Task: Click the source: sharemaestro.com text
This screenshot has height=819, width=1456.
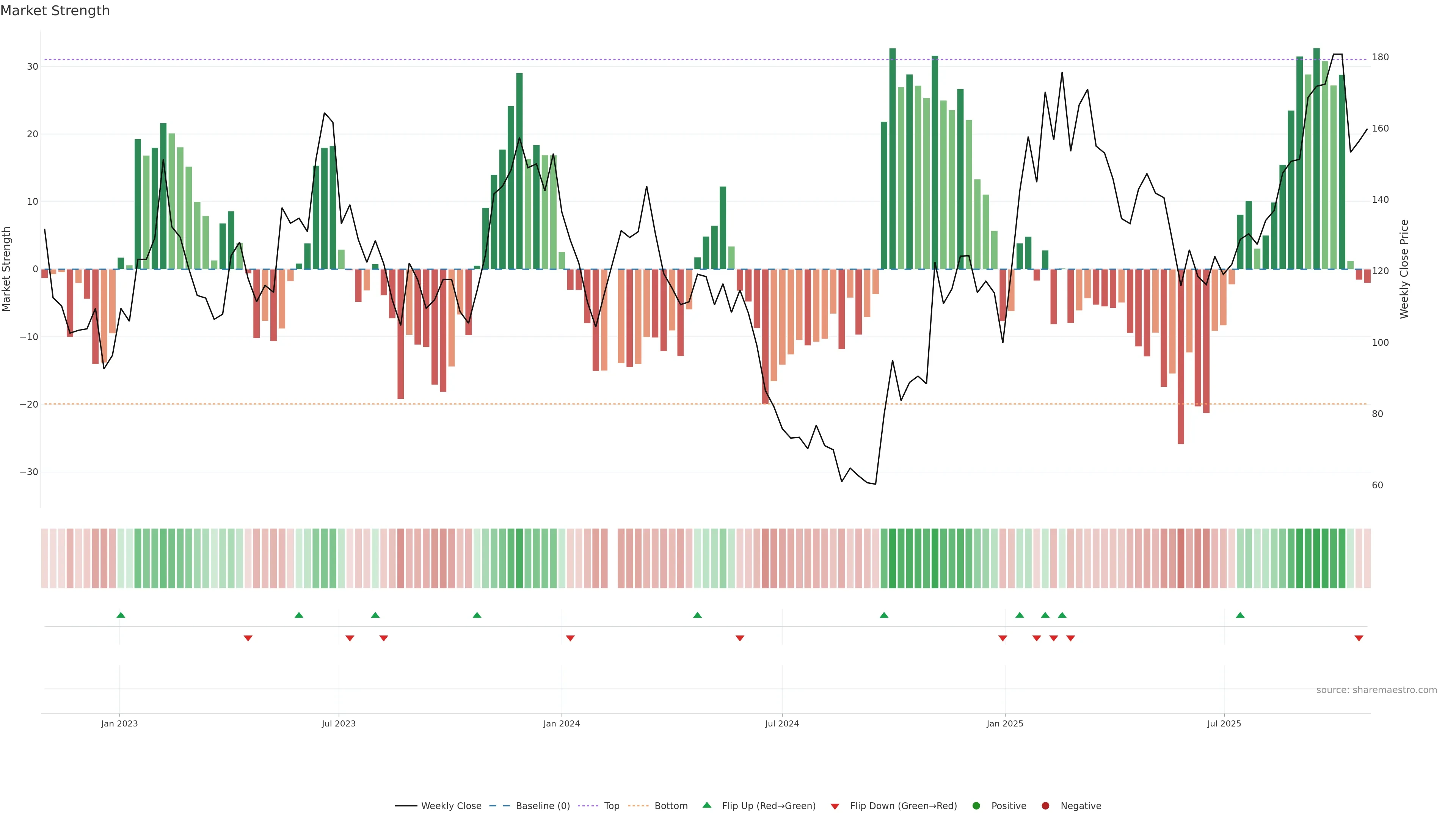Action: pyautogui.click(x=1376, y=690)
